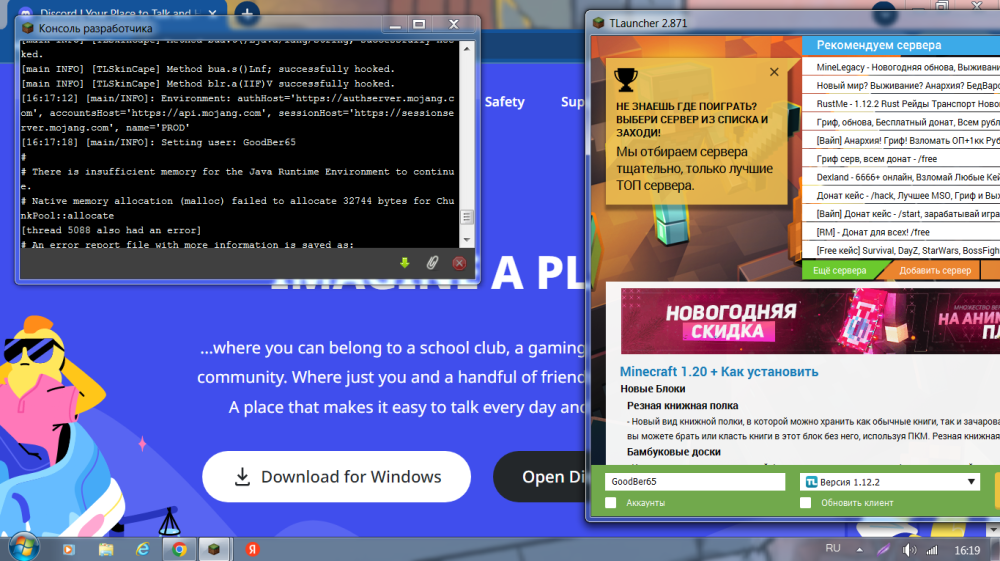
Task: Select Новый мир? Выживание server row
Action: [901, 85]
